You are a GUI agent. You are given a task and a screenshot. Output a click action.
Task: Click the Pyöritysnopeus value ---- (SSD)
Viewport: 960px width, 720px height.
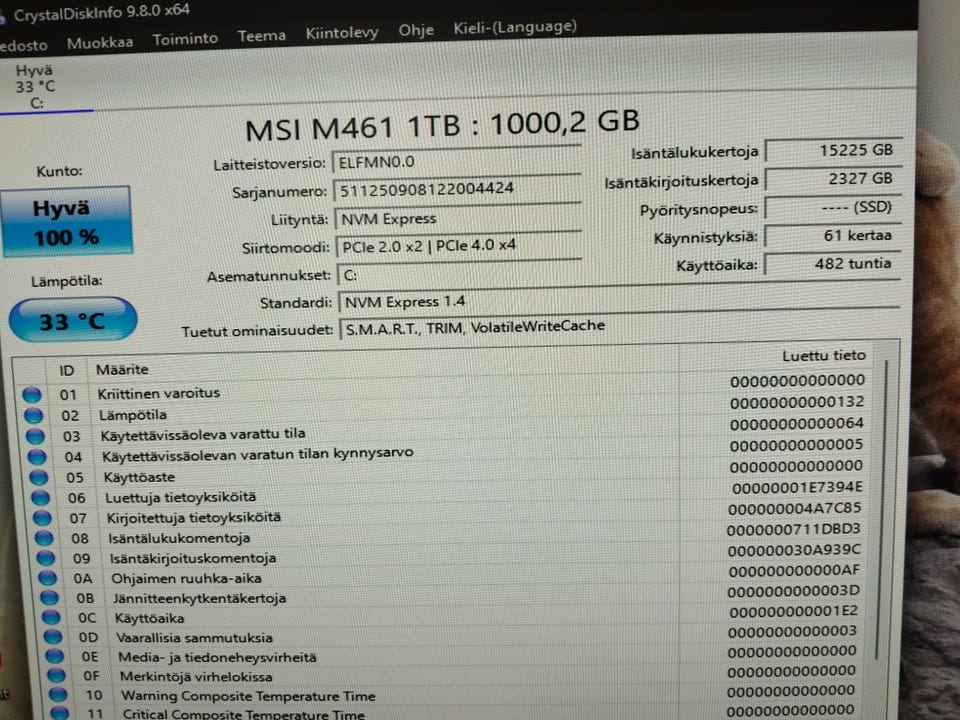(x=833, y=208)
